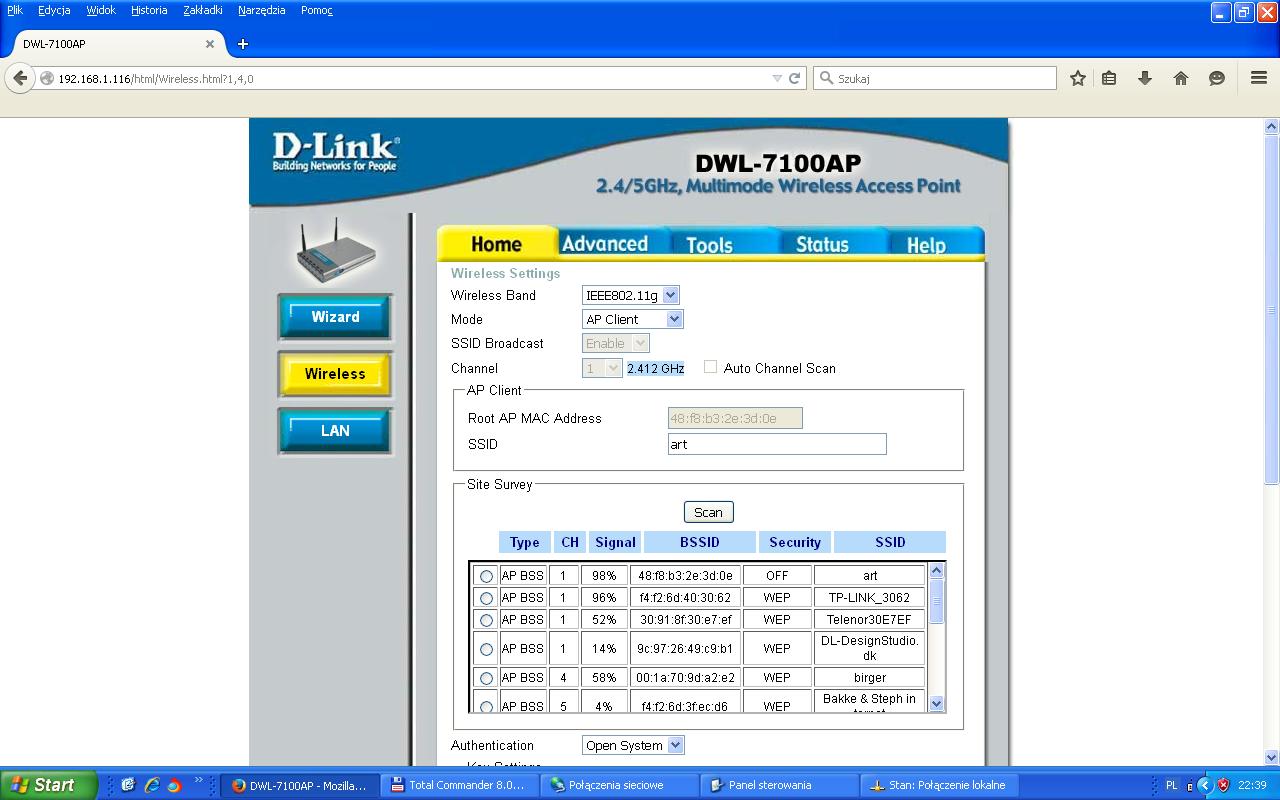Screen dimensions: 1280x800
Task: Show bookmarks list icon in toolbar
Action: click(x=1109, y=78)
